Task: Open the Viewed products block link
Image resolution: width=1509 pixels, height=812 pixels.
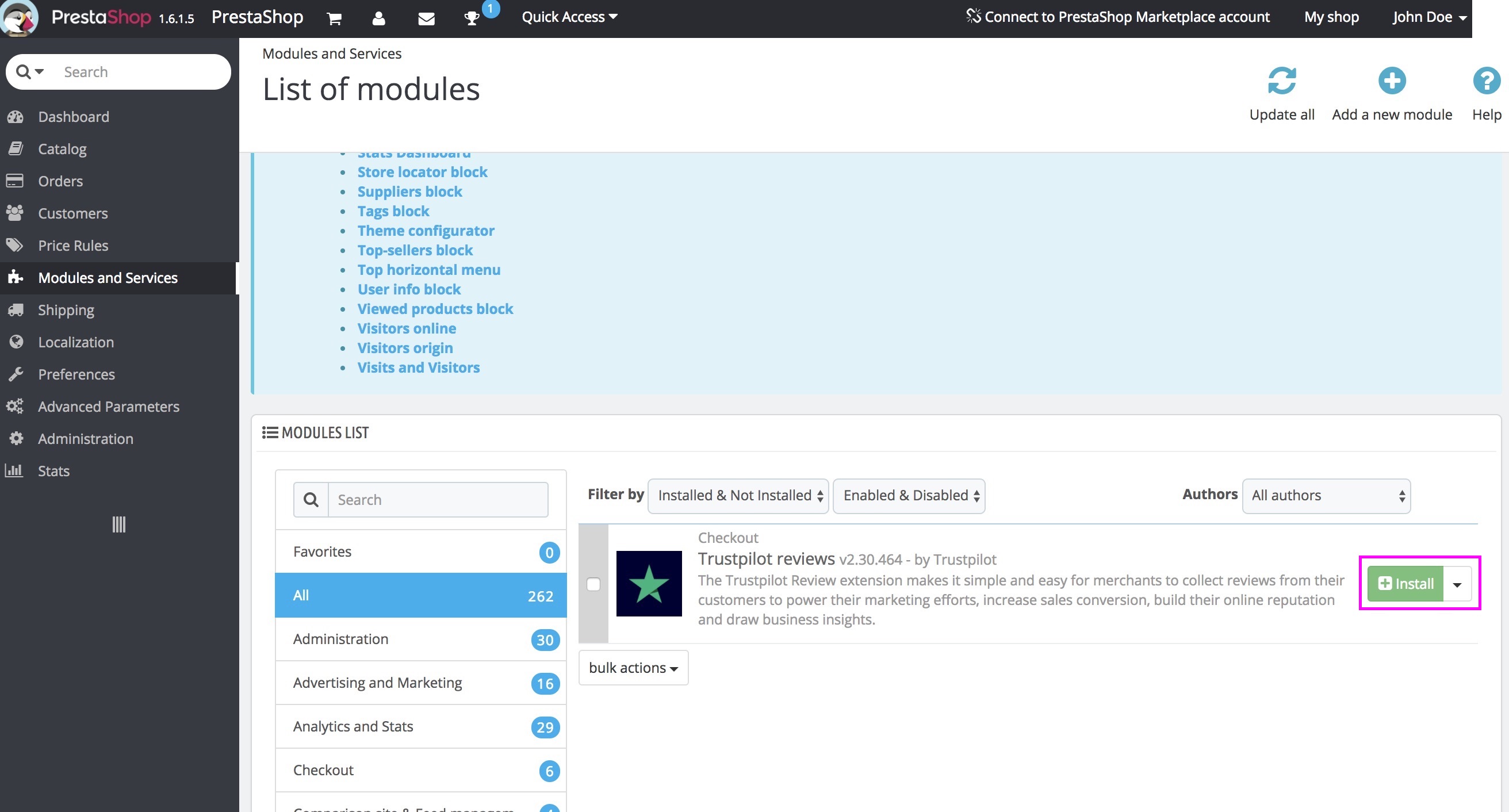Action: click(435, 309)
